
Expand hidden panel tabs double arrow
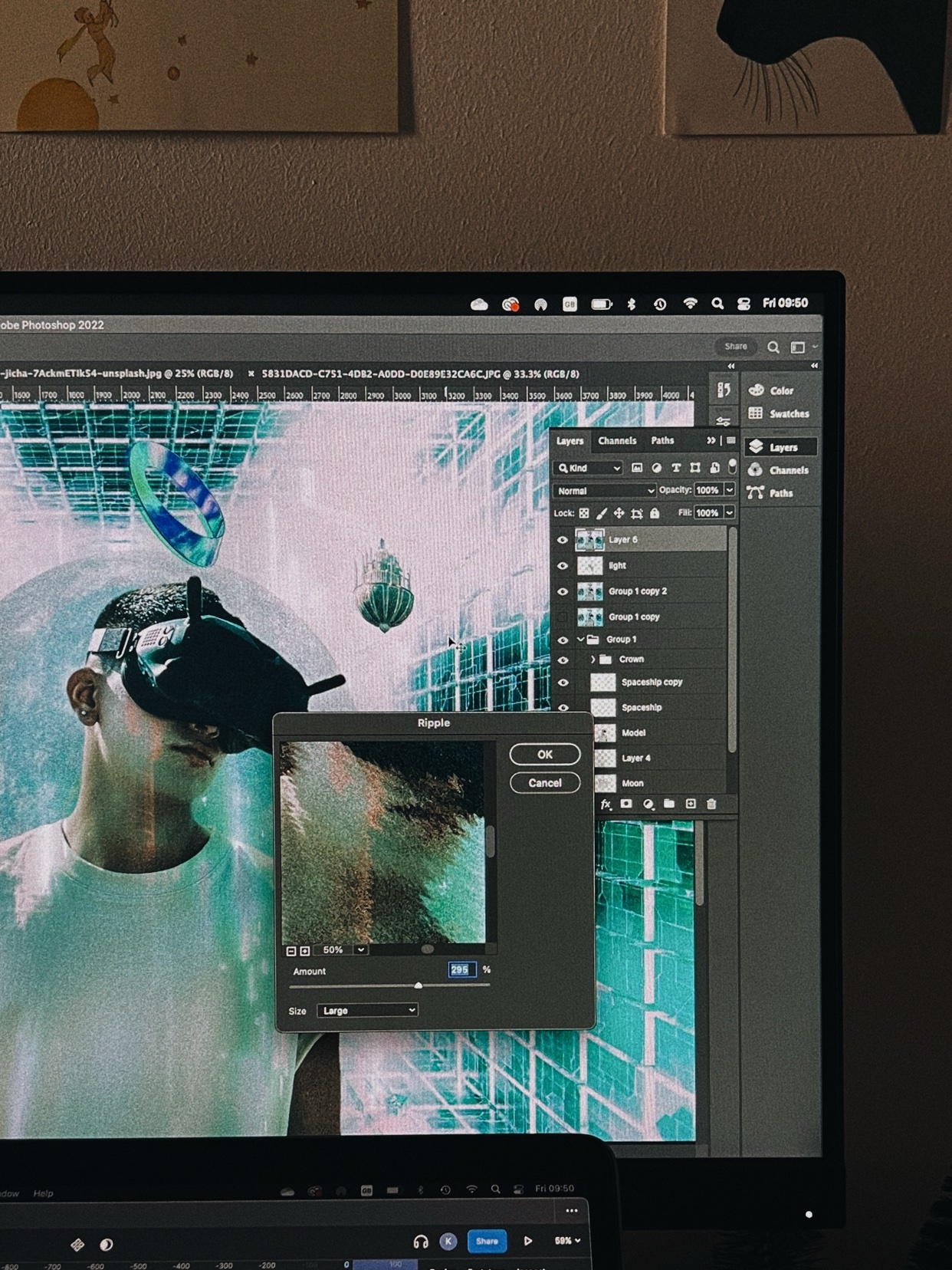(x=711, y=440)
